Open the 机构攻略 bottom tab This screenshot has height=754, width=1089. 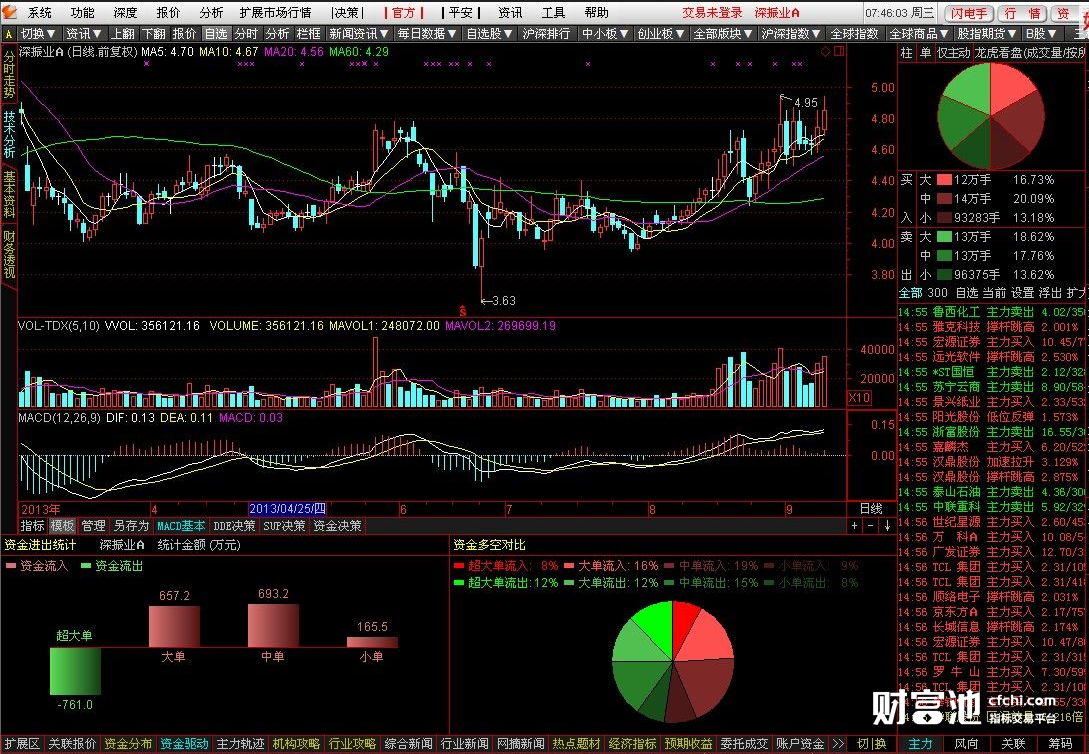297,744
